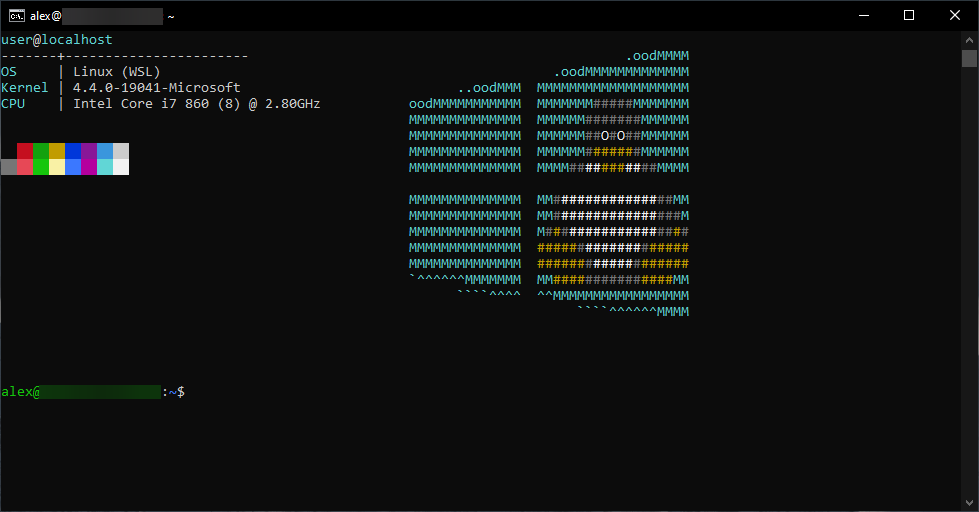
Task: Close the terminal window
Action: 955,16
